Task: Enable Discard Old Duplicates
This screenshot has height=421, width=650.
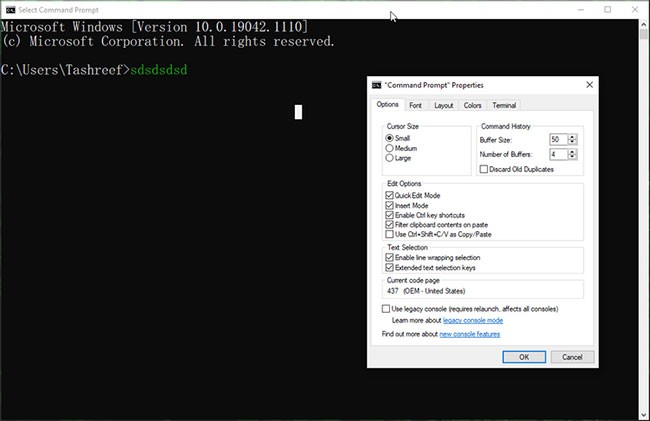Action: pyautogui.click(x=485, y=170)
